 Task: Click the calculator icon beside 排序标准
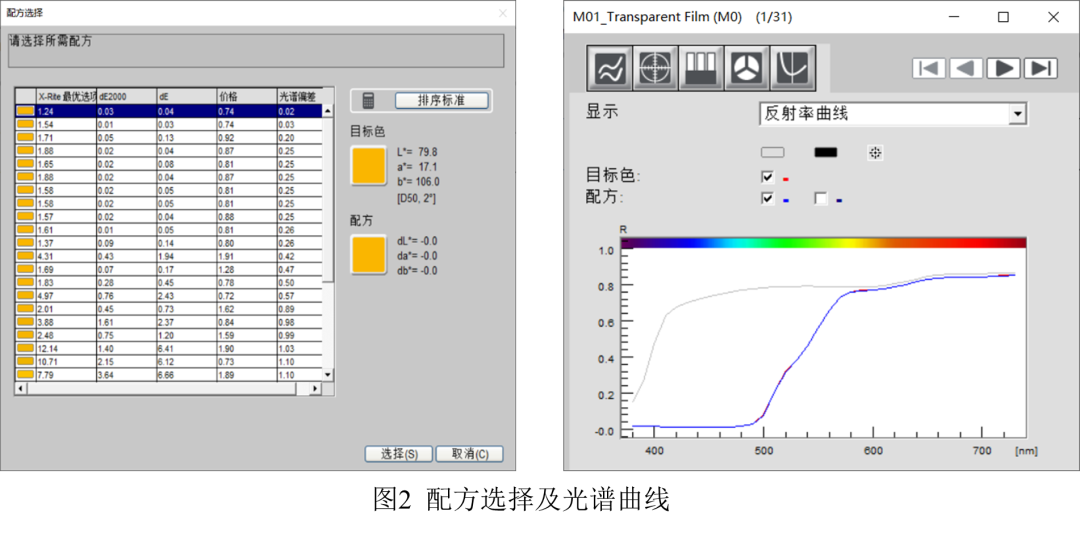(368, 101)
